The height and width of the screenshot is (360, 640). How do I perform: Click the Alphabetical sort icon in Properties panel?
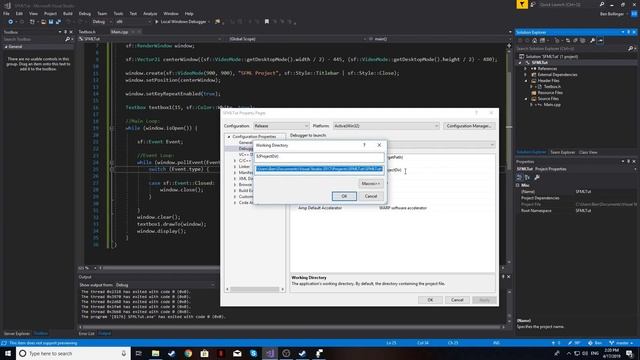point(527,177)
